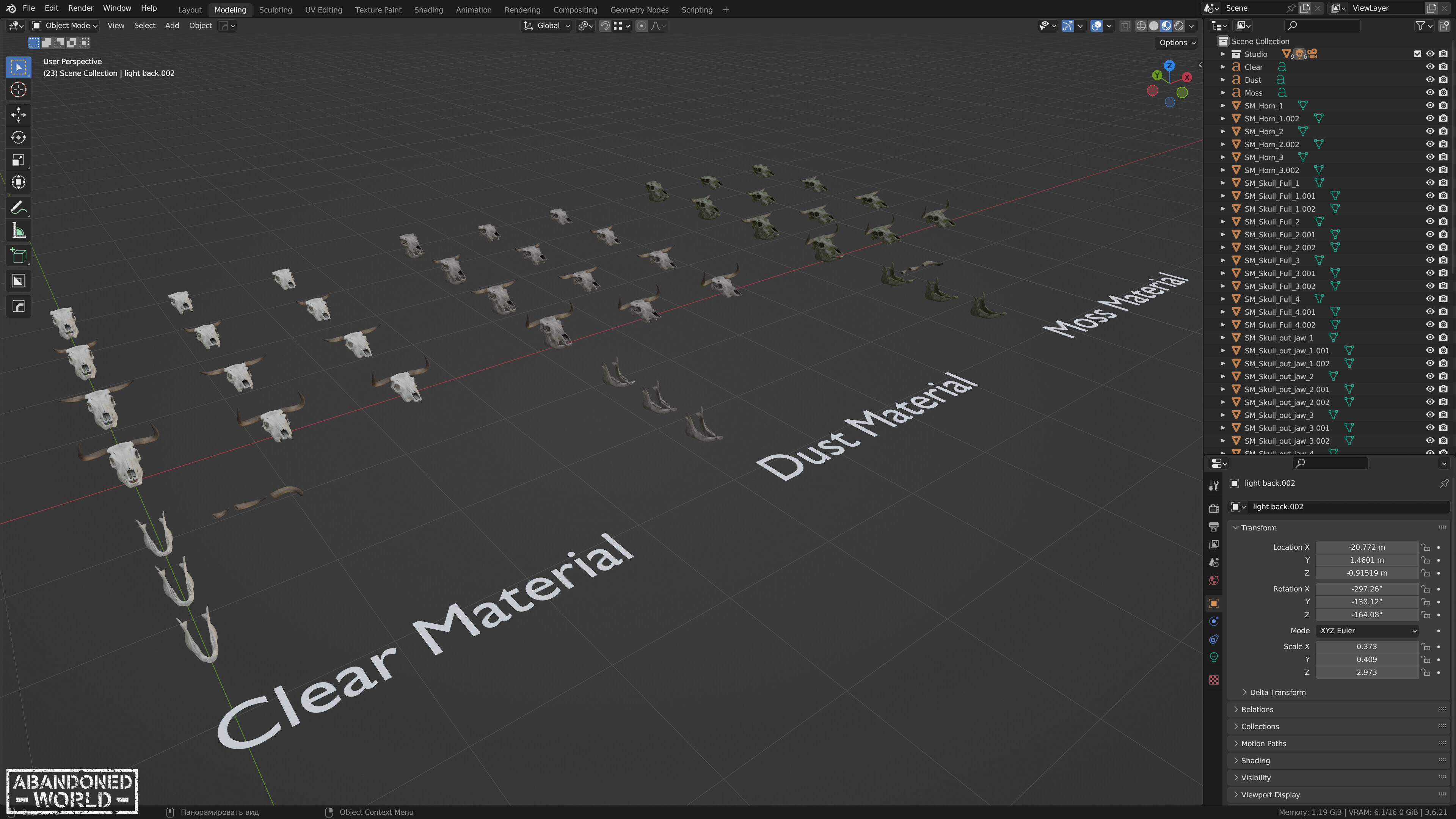Select the Rotate tool

(18, 137)
